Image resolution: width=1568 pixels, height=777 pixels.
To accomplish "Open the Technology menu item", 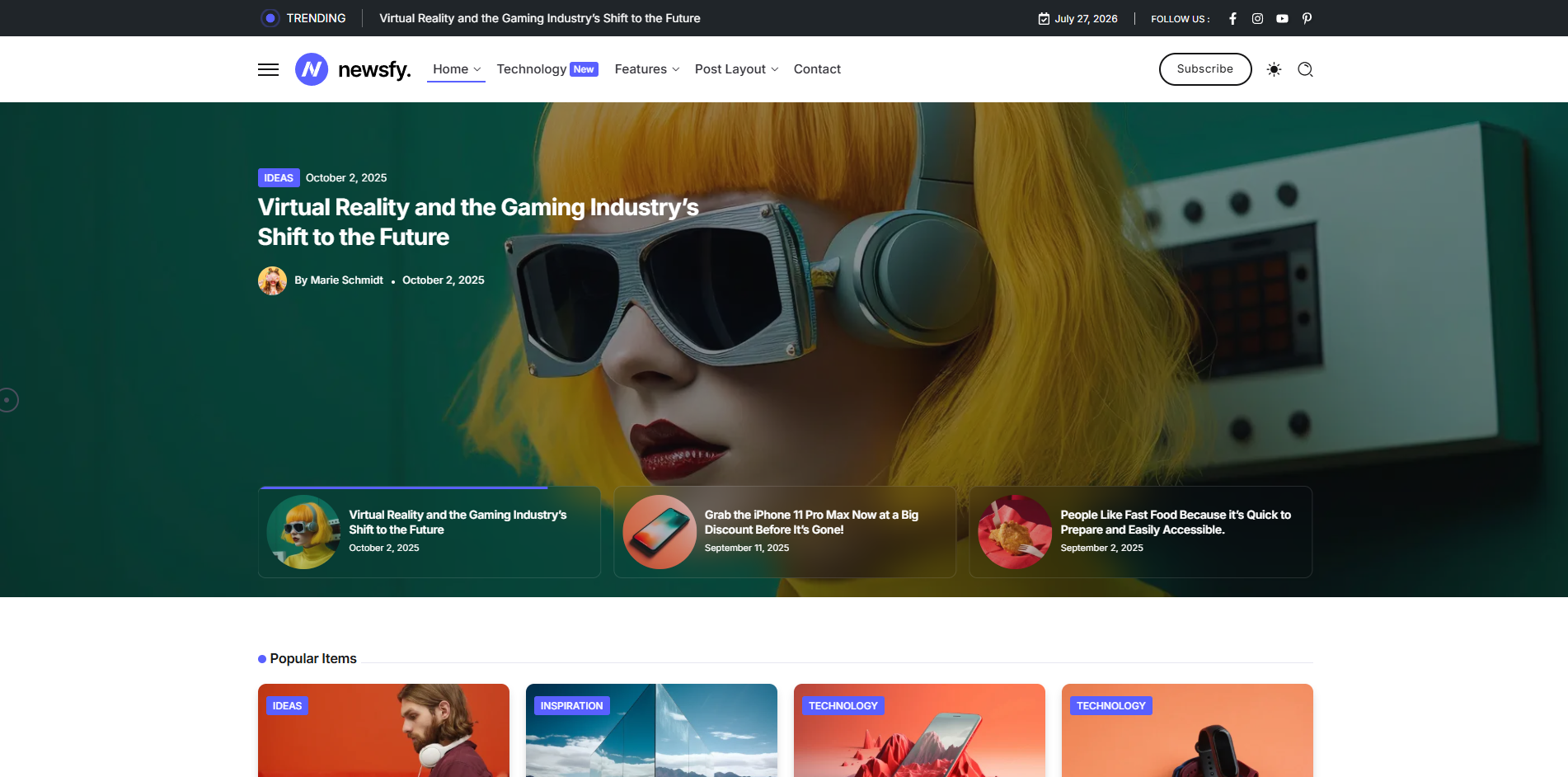I will click(x=531, y=69).
